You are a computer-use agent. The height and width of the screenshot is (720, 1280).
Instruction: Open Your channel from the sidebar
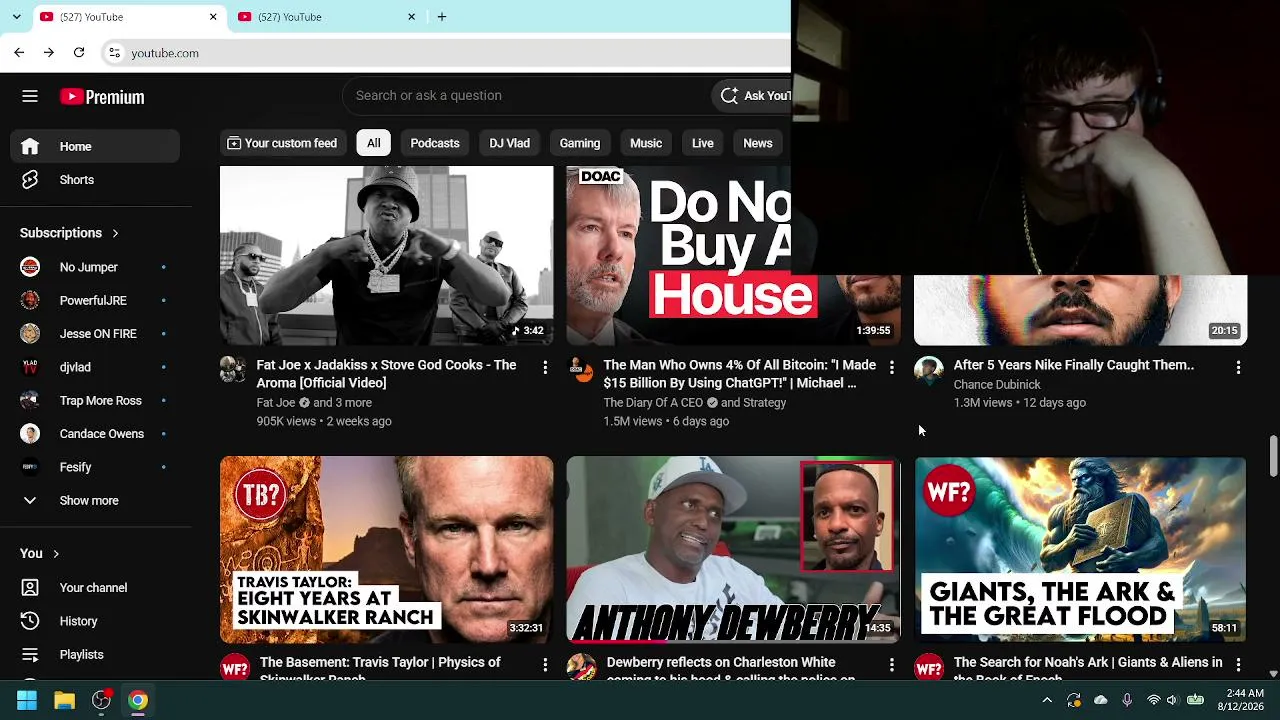pos(95,588)
